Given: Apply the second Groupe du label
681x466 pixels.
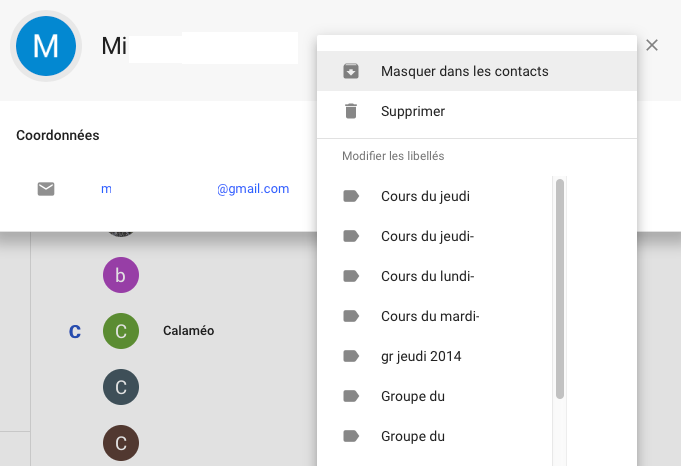Looking at the screenshot, I should (x=434, y=436).
